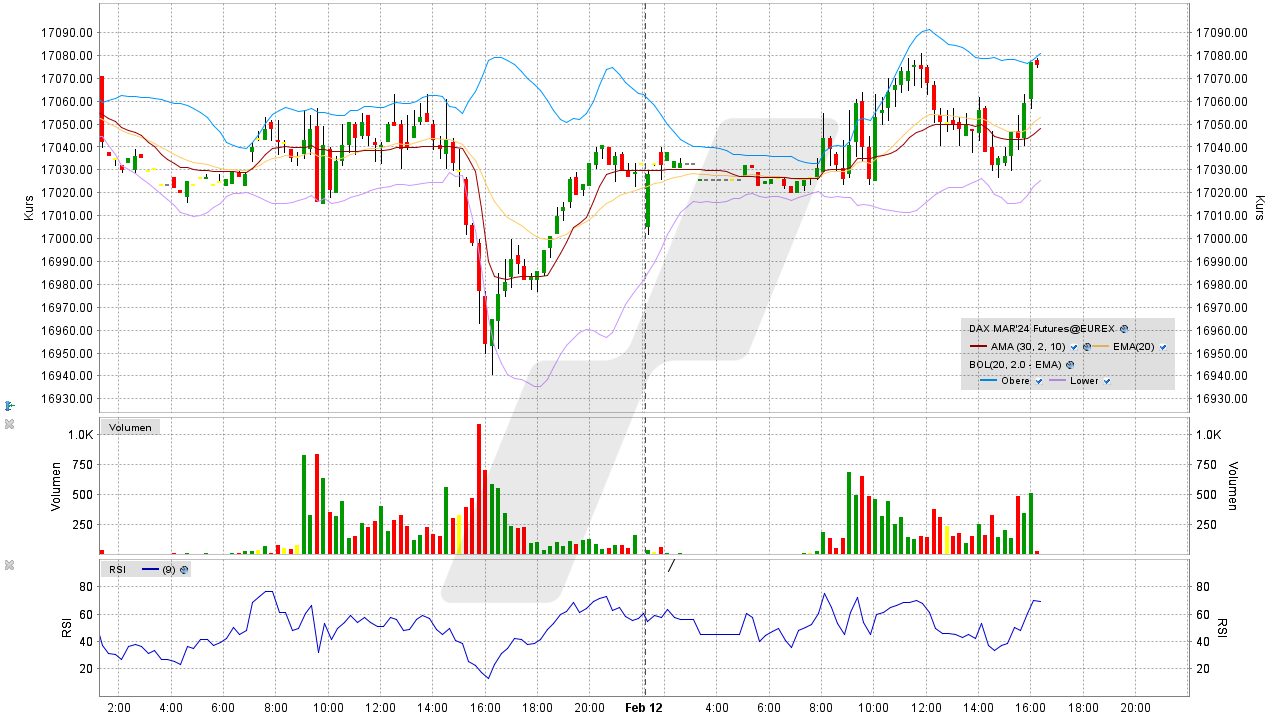Click the tallest red volume bar

[x=479, y=490]
